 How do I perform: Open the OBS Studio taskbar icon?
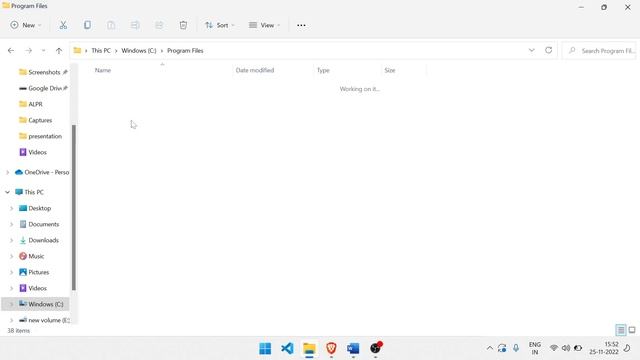376,348
